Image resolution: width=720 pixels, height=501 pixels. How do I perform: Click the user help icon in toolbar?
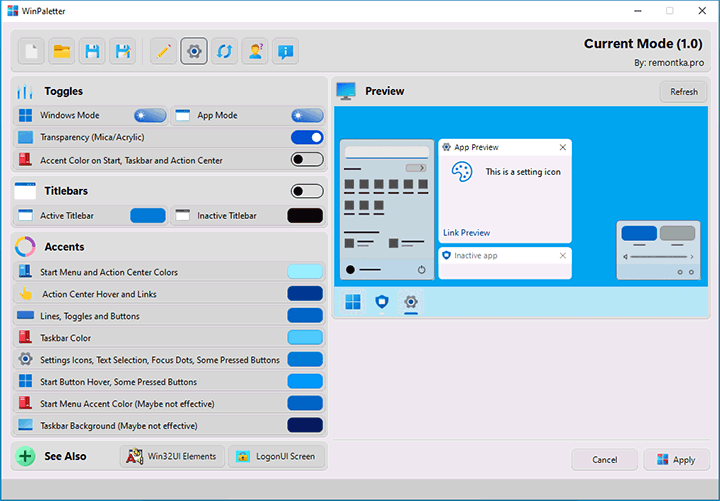255,51
